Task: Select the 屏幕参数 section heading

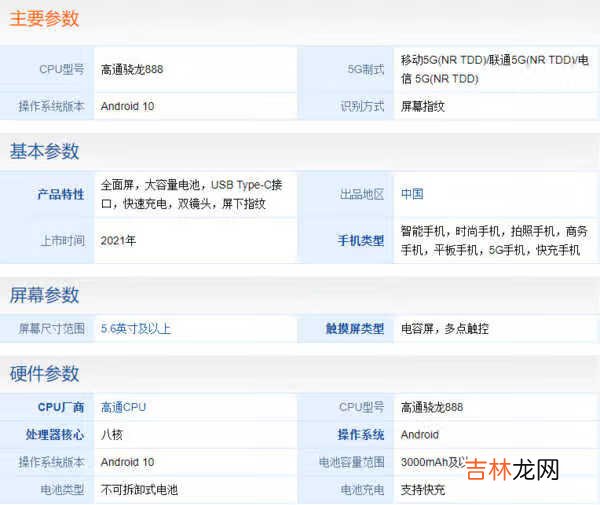Action: (44, 295)
